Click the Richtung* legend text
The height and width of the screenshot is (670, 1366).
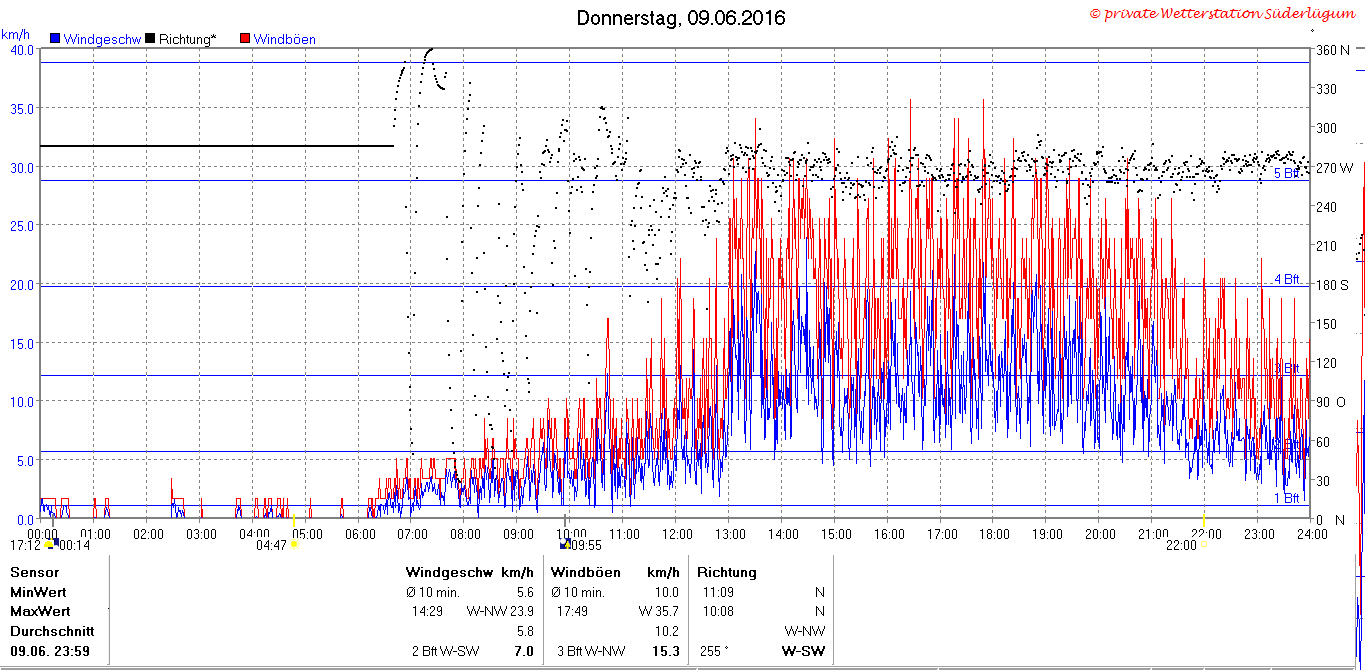click(x=187, y=39)
